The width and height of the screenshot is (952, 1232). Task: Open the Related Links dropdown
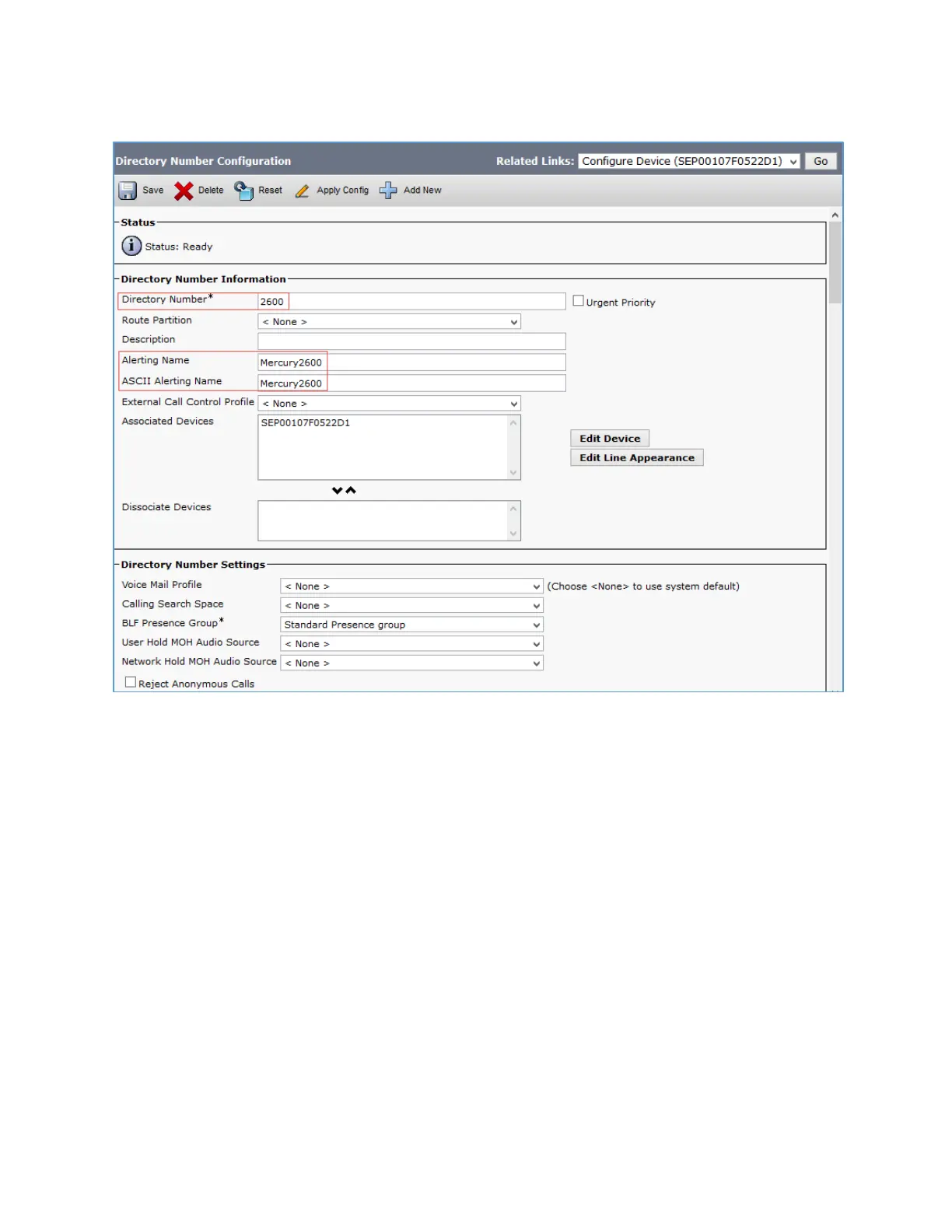point(689,161)
